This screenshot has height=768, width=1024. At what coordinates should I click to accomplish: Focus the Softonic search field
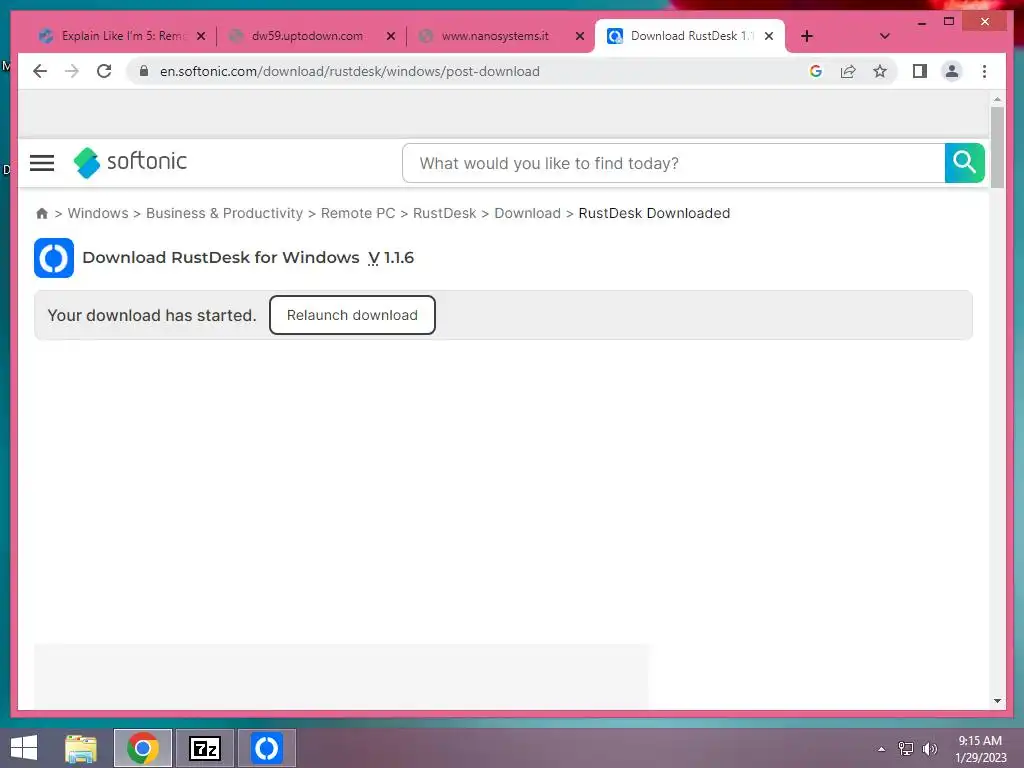[x=673, y=163]
